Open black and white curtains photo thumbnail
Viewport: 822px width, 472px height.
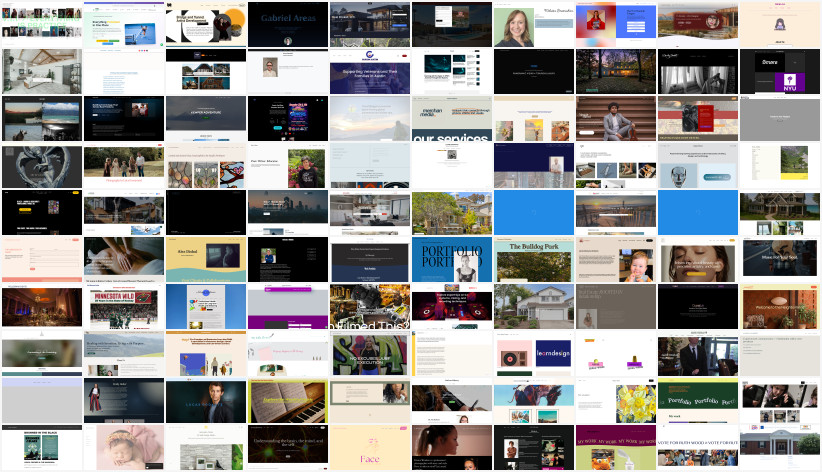(698, 71)
